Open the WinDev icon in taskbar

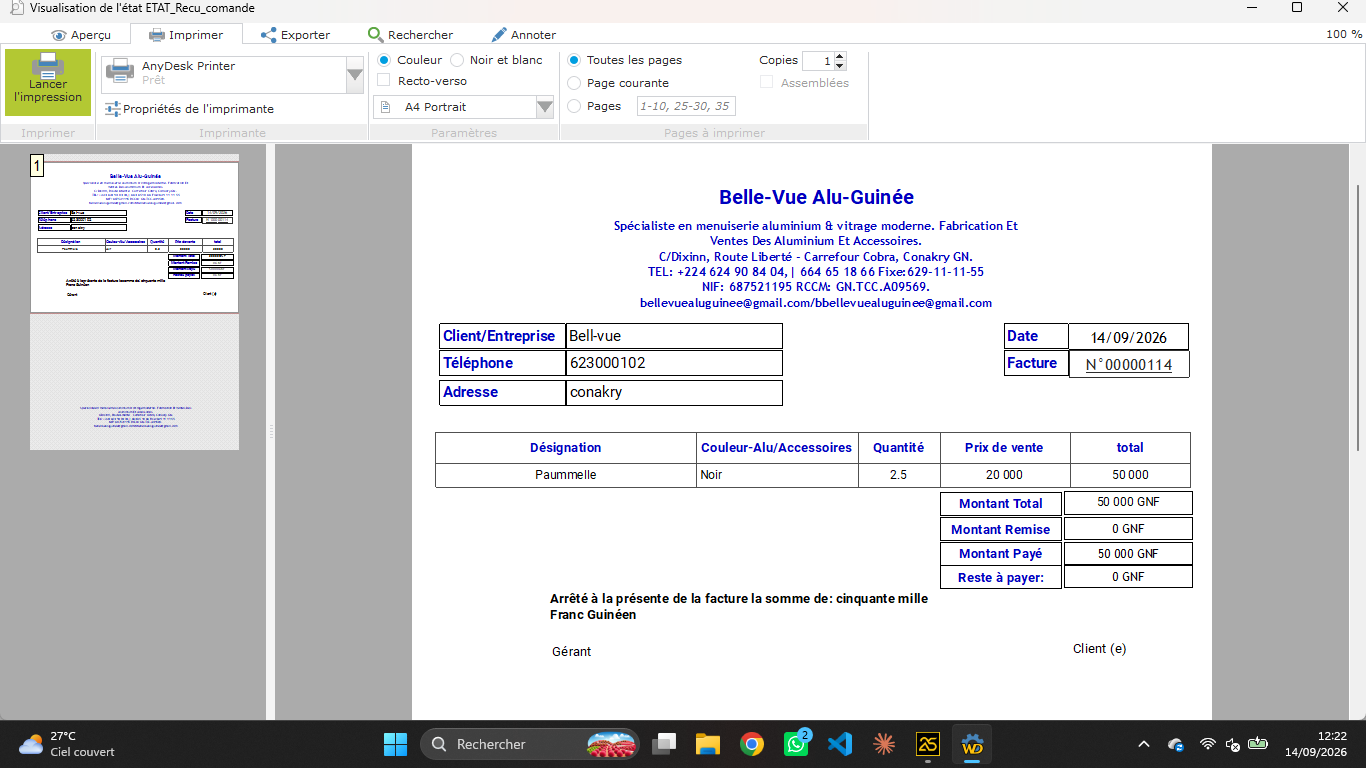point(972,744)
